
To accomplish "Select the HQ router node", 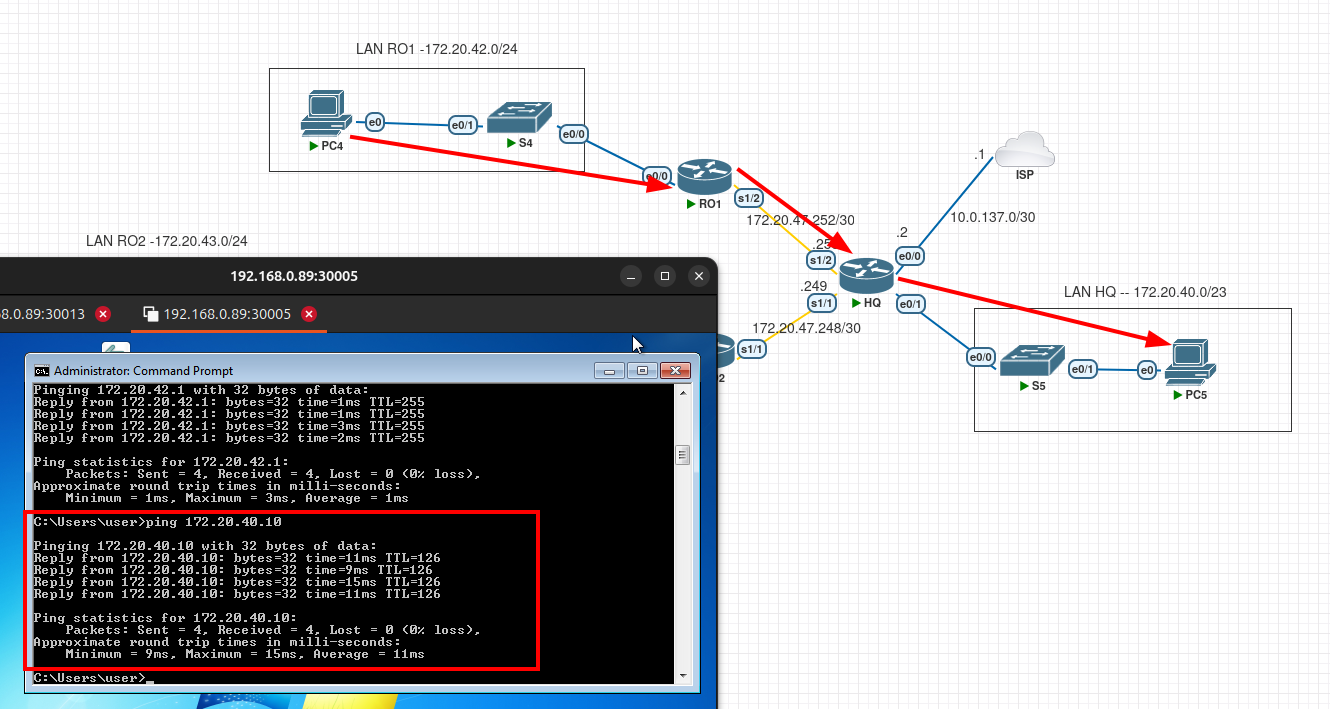I will 866,276.
